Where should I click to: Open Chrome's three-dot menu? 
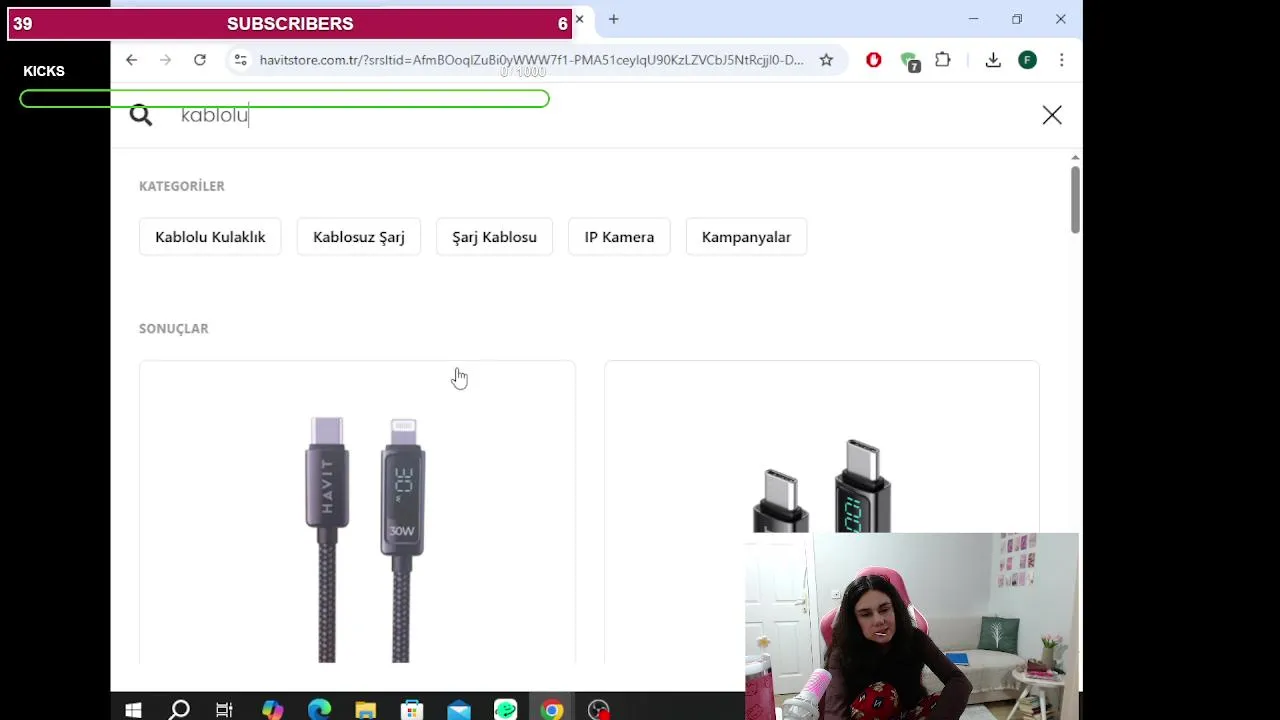coord(1062,60)
